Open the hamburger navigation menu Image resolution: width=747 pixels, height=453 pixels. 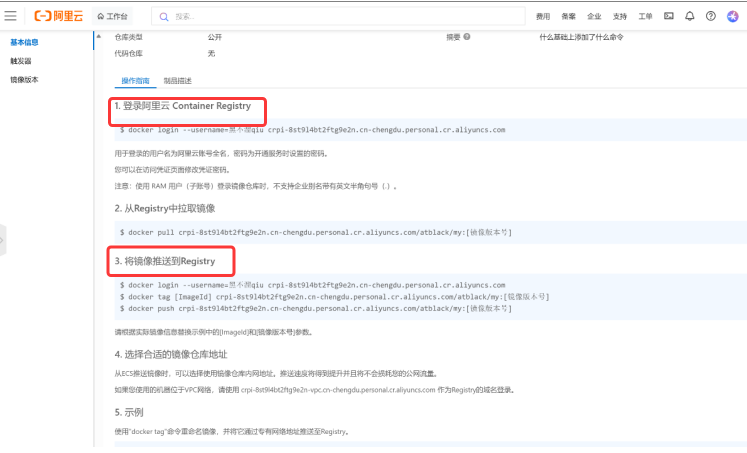10,16
